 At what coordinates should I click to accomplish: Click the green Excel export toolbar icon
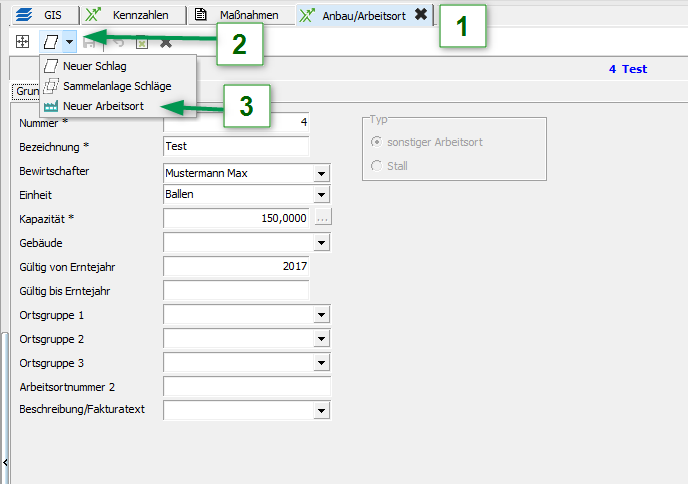[142, 42]
